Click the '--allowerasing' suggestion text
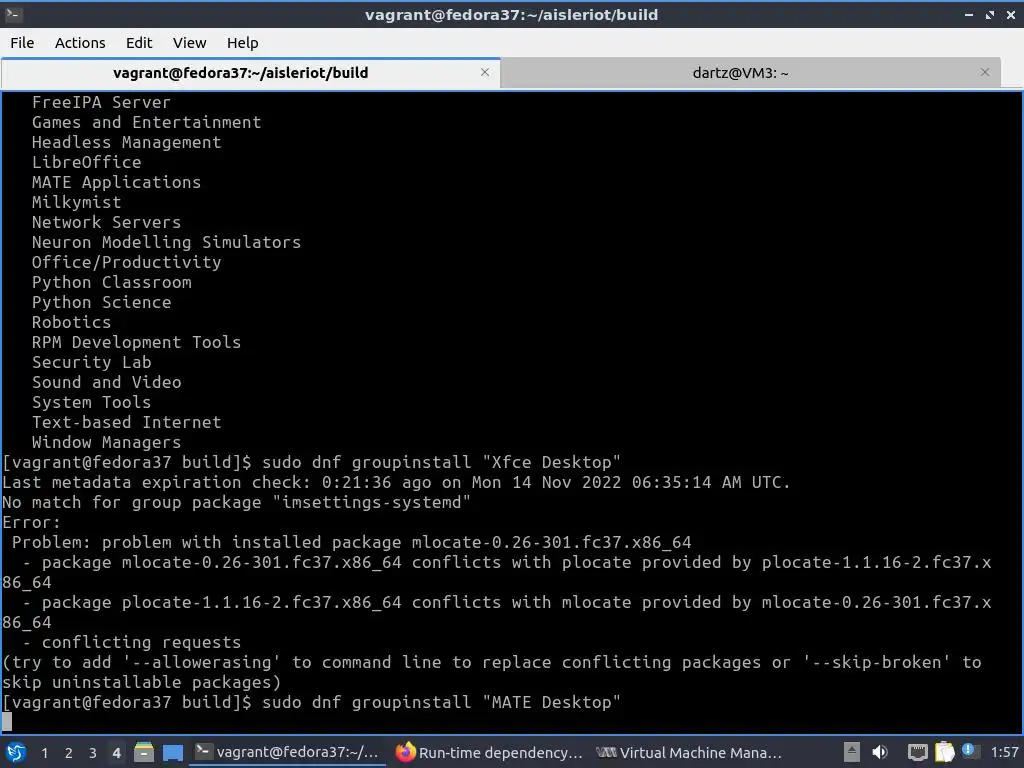The height and width of the screenshot is (768, 1024). pos(202,662)
